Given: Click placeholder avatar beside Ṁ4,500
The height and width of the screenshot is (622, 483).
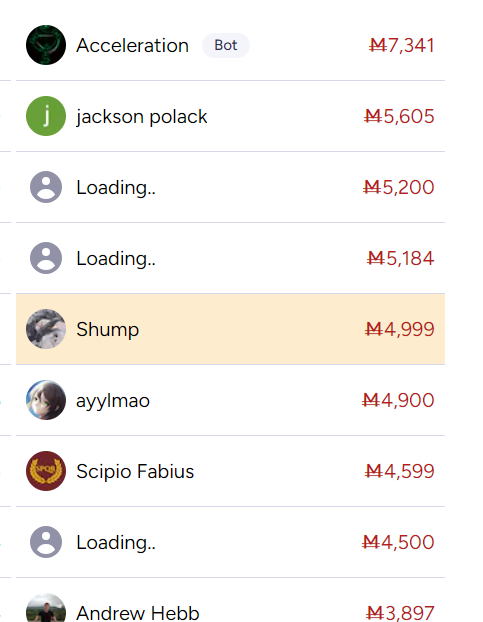Looking at the screenshot, I should click(x=46, y=542).
